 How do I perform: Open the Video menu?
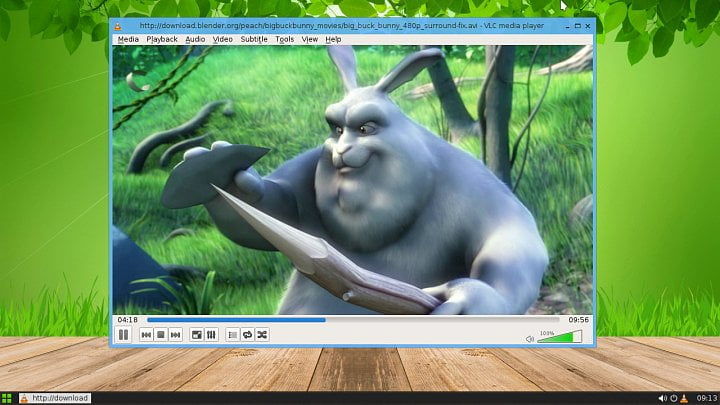(x=223, y=39)
